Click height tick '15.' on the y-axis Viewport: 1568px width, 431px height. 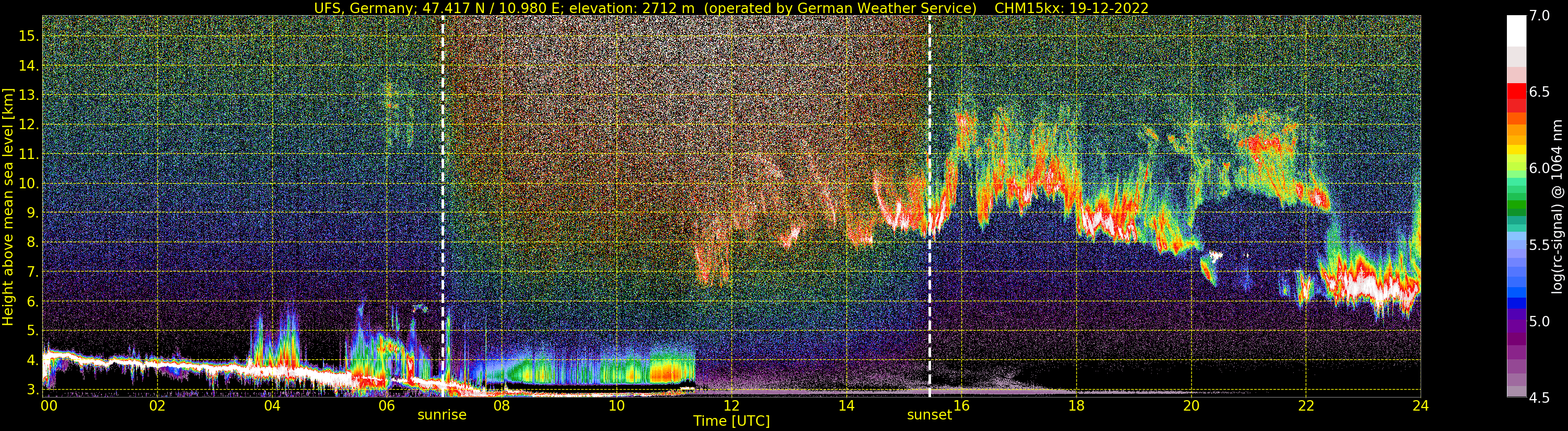click(29, 36)
